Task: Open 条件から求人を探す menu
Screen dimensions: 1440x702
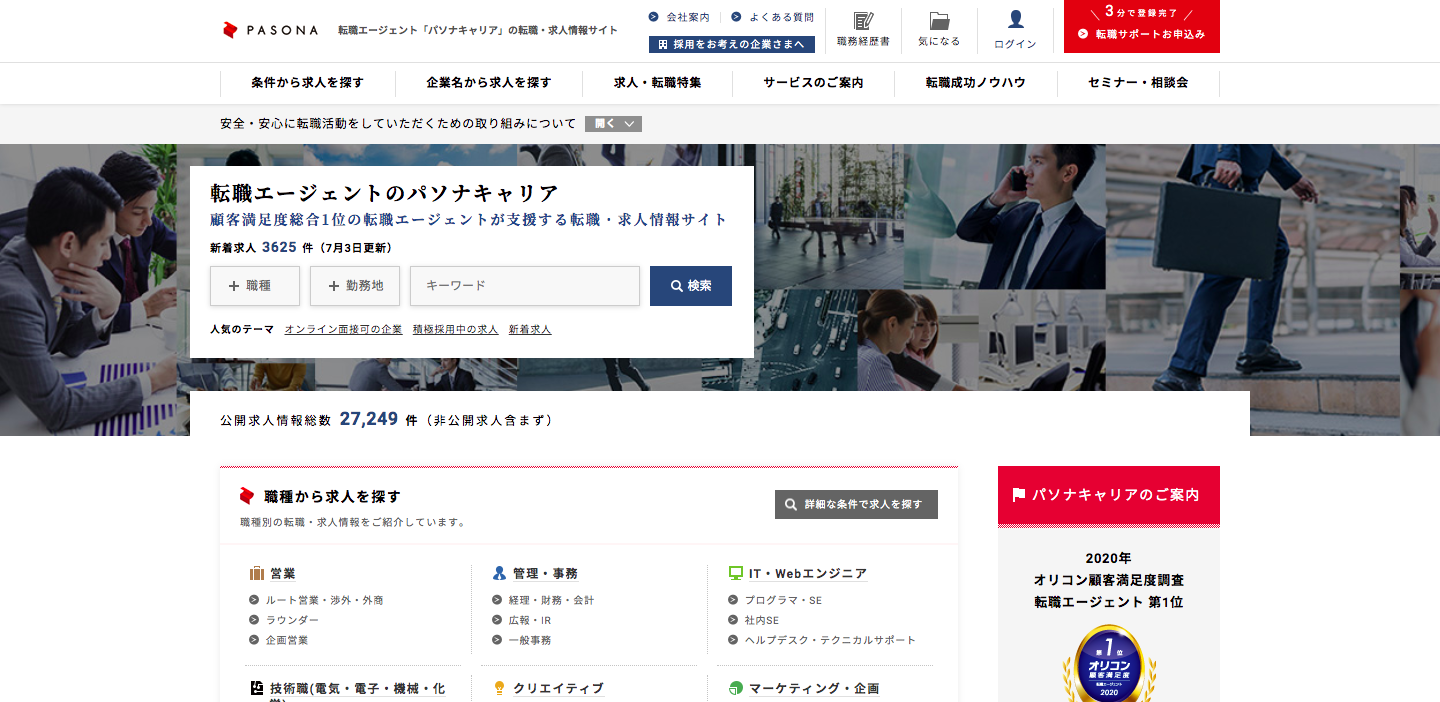Action: [x=307, y=83]
